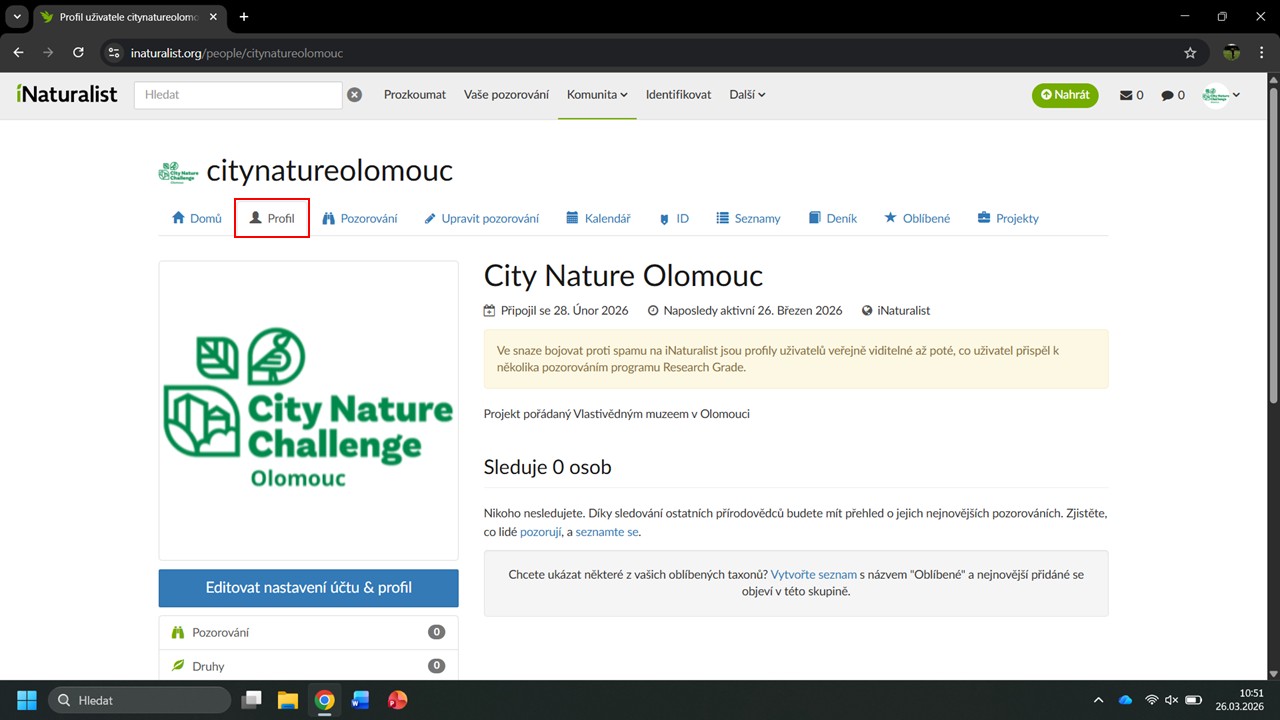Open messages envelope icon in header
This screenshot has width=1280, height=720.
click(x=1131, y=95)
